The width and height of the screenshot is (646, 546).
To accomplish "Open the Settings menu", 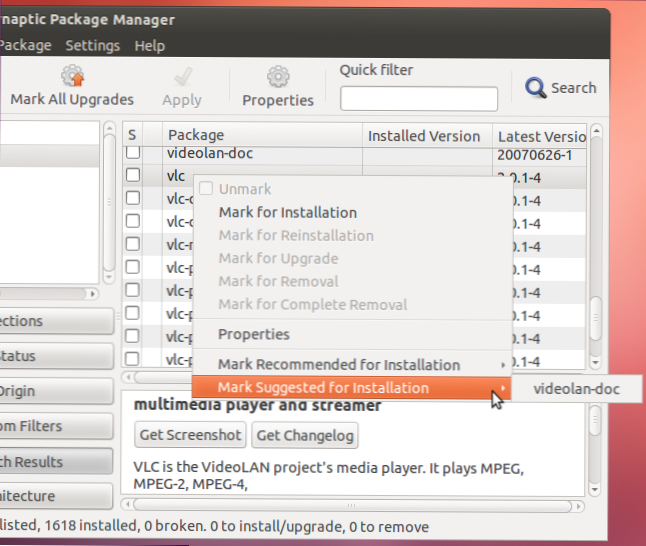I will pyautogui.click(x=93, y=46).
